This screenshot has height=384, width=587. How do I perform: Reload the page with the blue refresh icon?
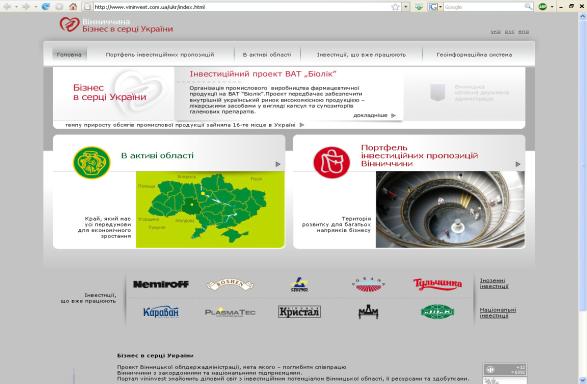[x=46, y=7]
